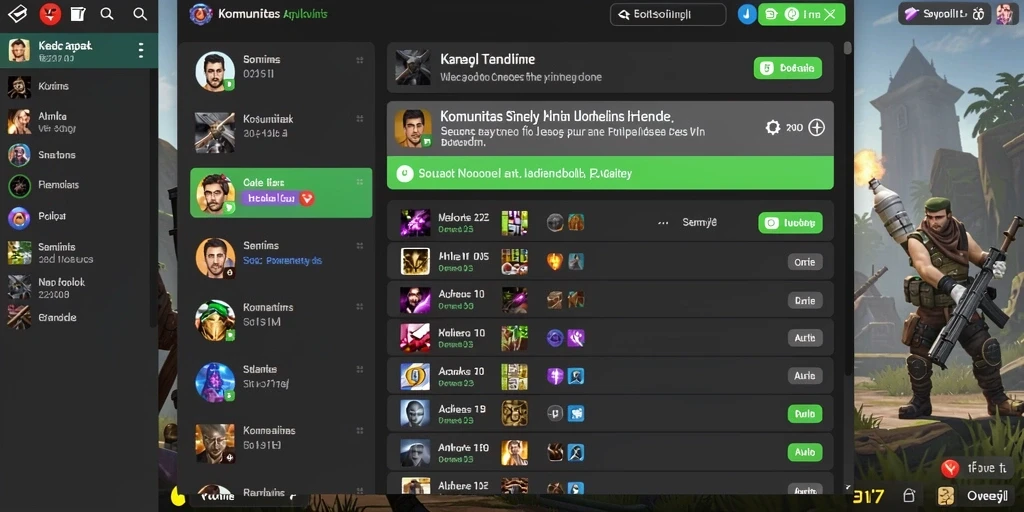Open three-dot menu beside Semyie
The width and height of the screenshot is (1024, 512).
[663, 223]
